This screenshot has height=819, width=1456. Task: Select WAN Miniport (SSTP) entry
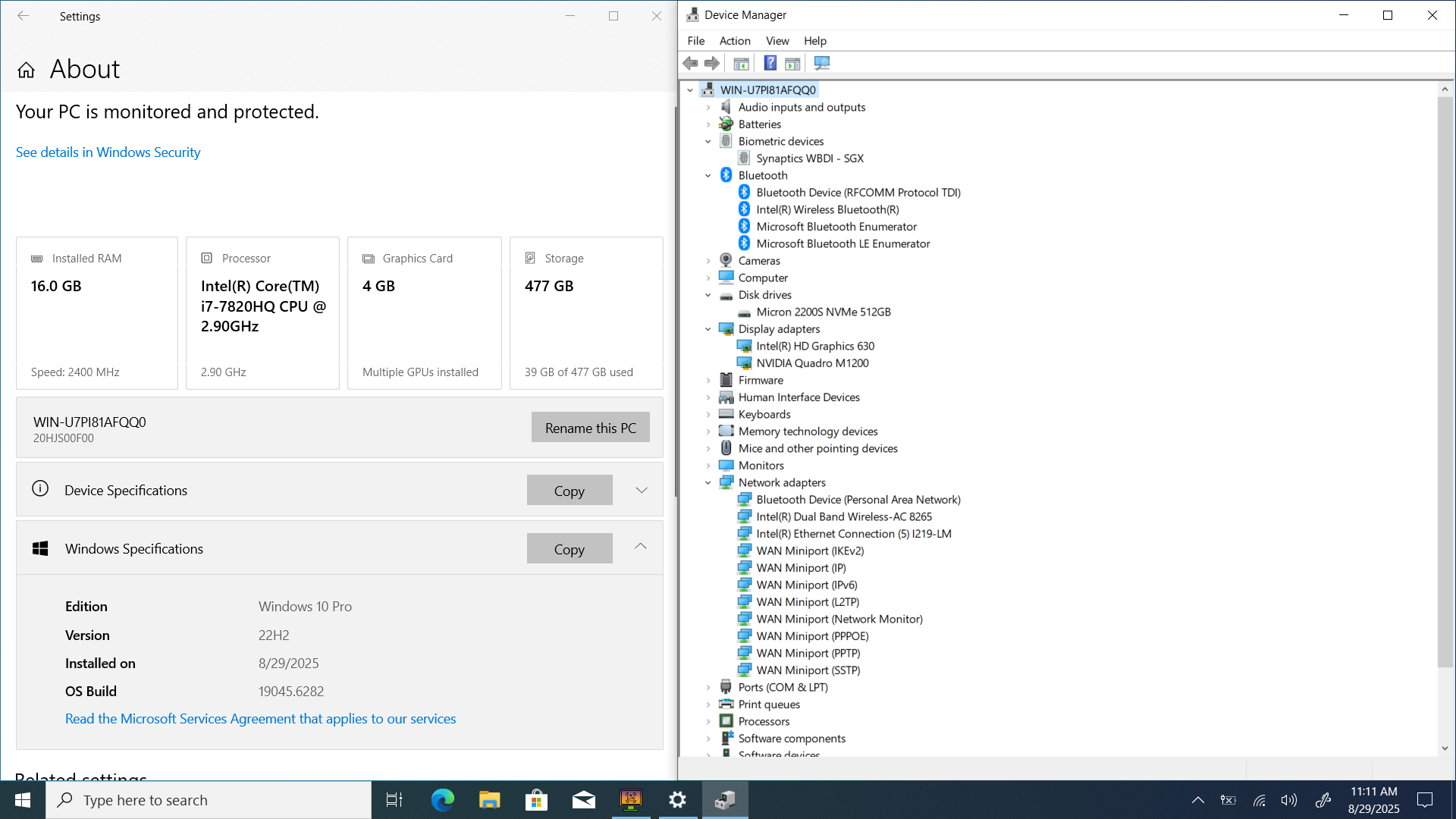[808, 670]
